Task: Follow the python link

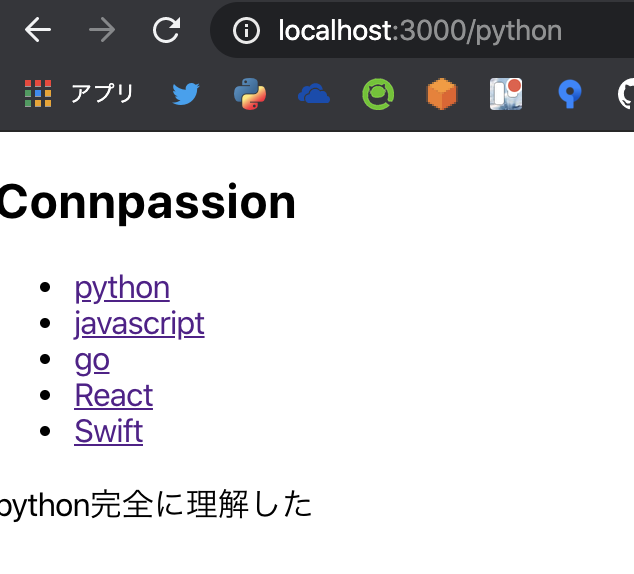Action: (x=122, y=288)
